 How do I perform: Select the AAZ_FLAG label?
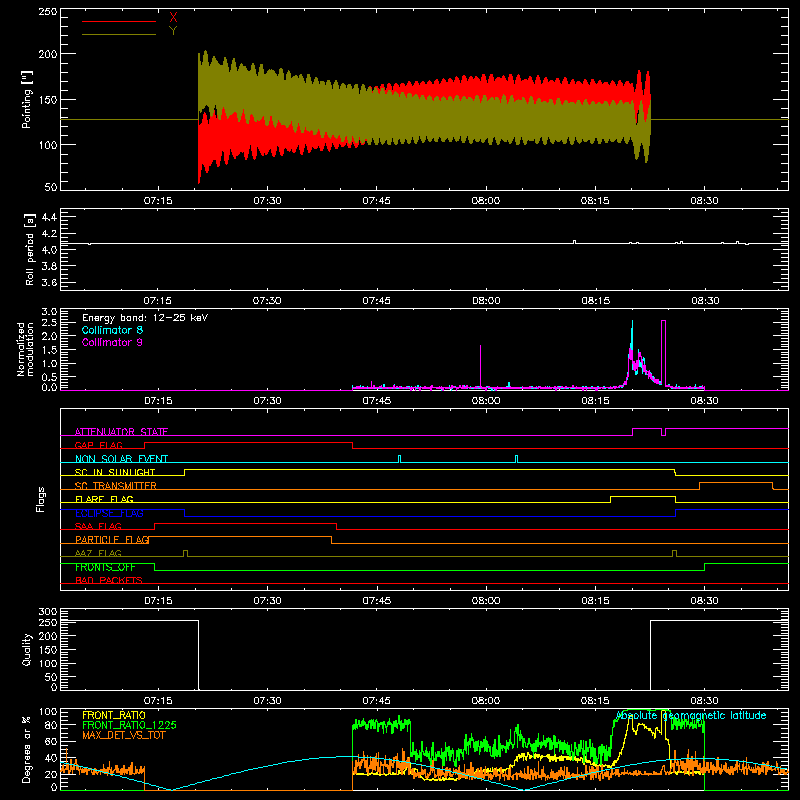(x=98, y=553)
